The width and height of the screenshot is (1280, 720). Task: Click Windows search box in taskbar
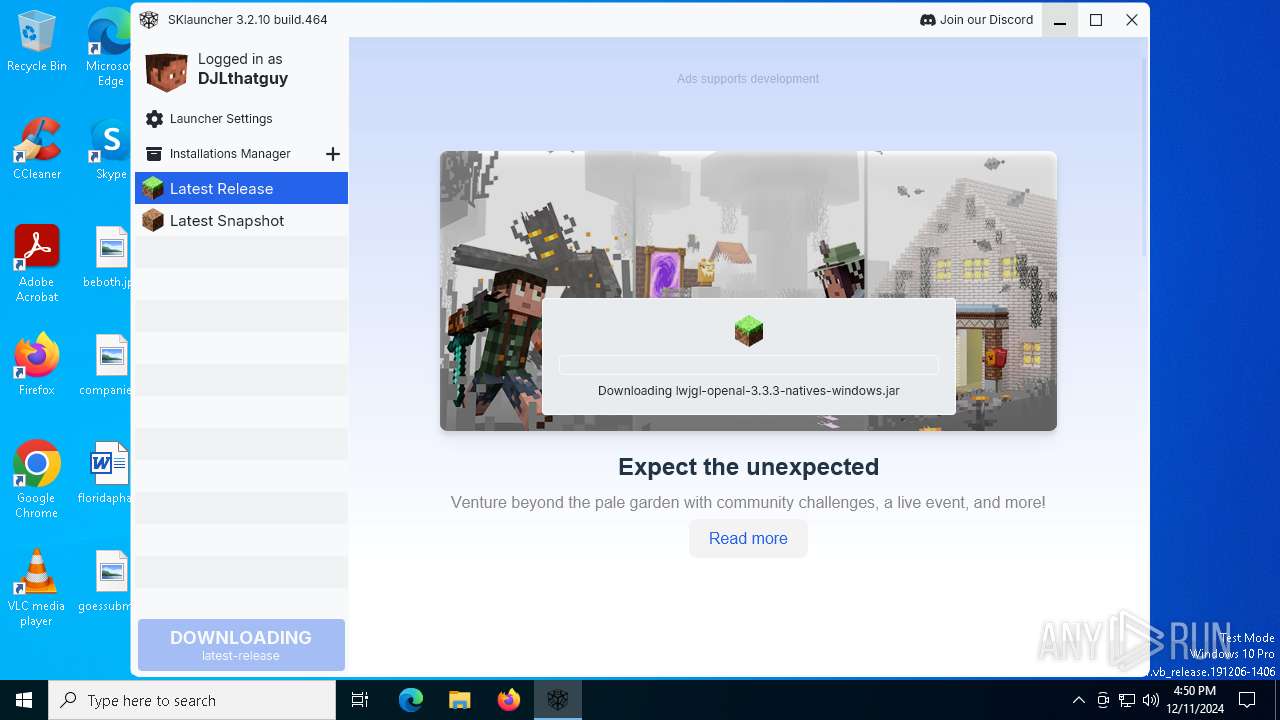pyautogui.click(x=192, y=700)
